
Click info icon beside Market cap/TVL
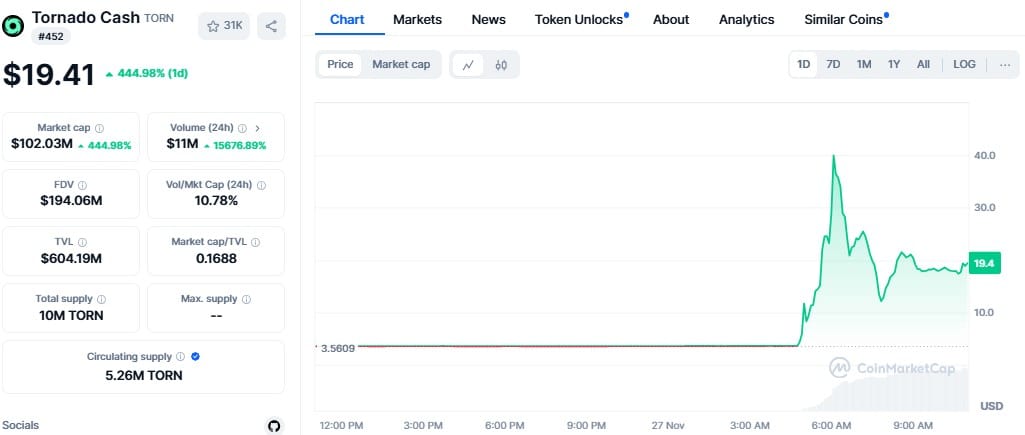[x=256, y=242]
